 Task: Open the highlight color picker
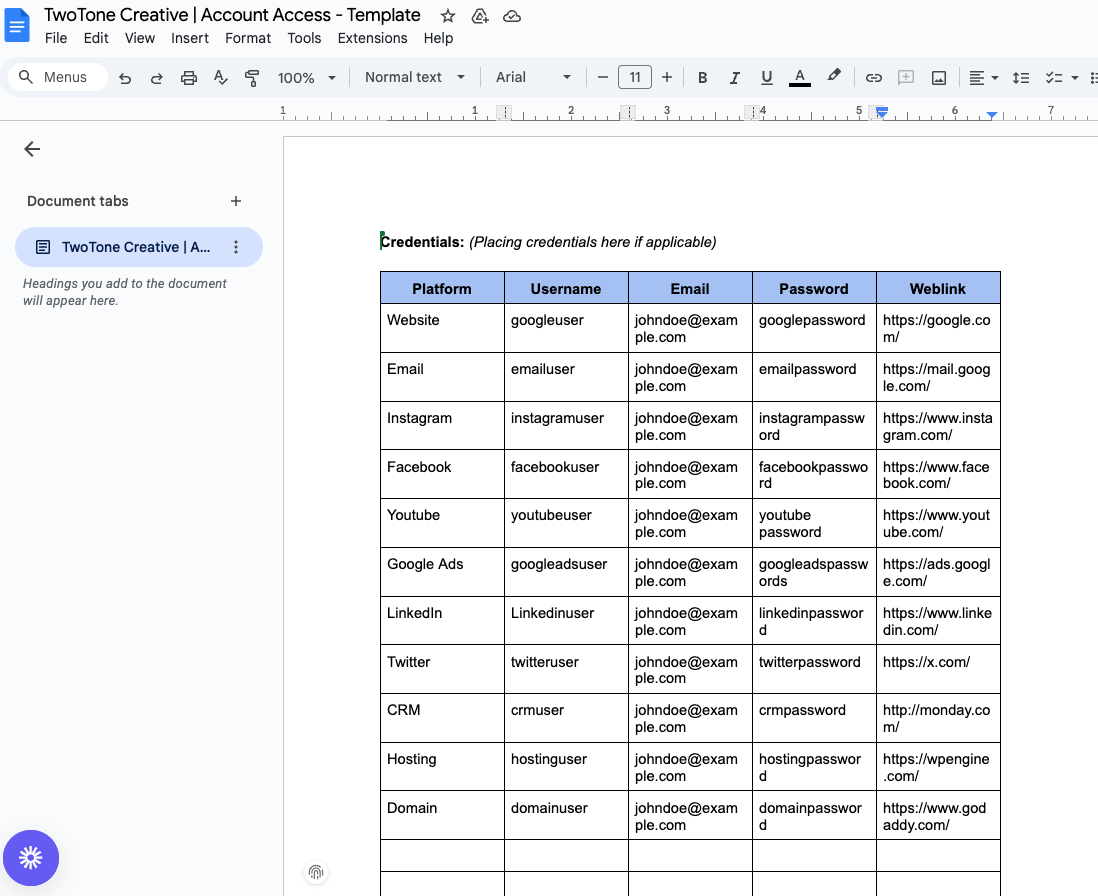pos(833,76)
